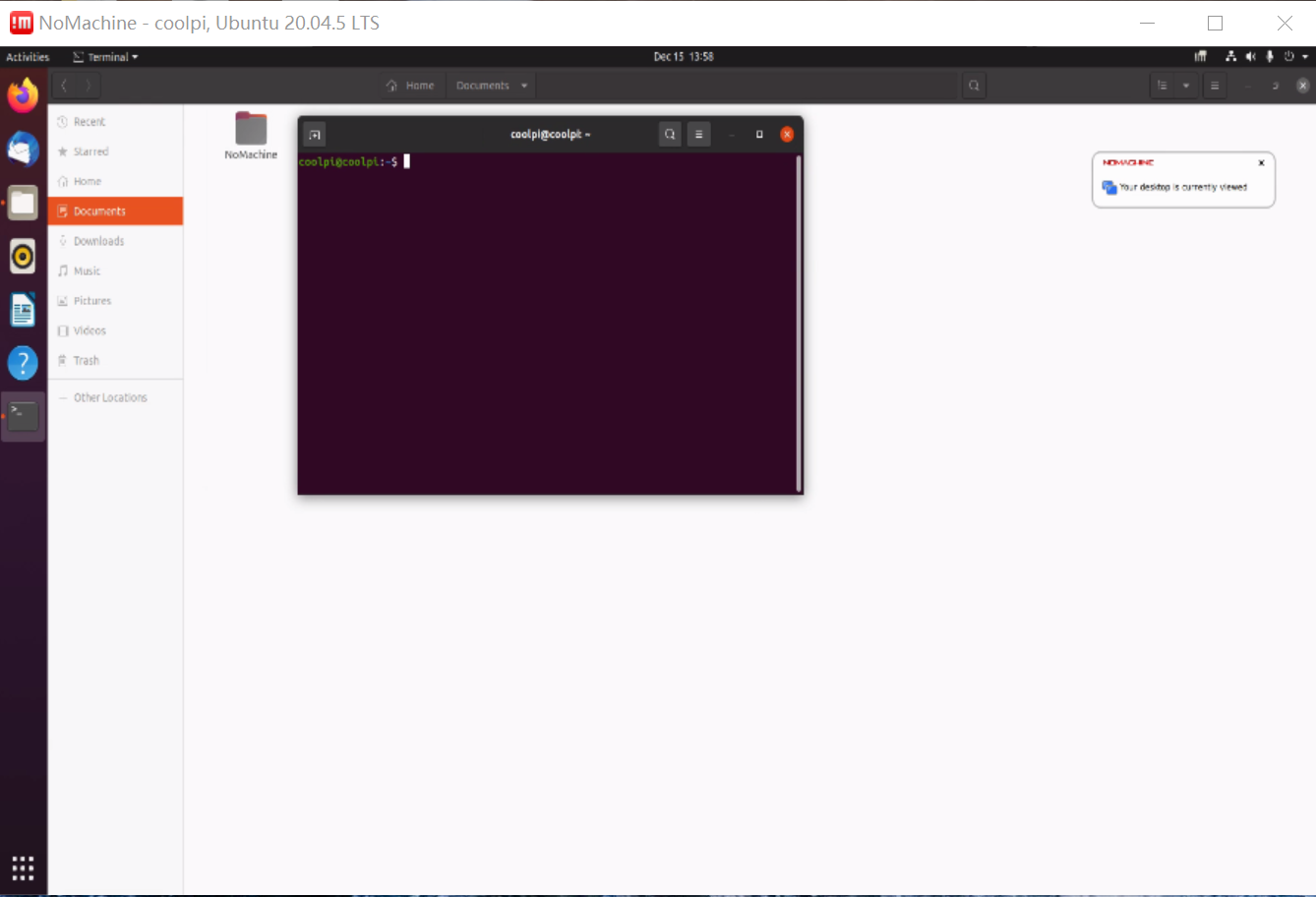Open Other Locations in the Files sidebar
Screen dimensions: 1316x897
click(x=115, y=397)
